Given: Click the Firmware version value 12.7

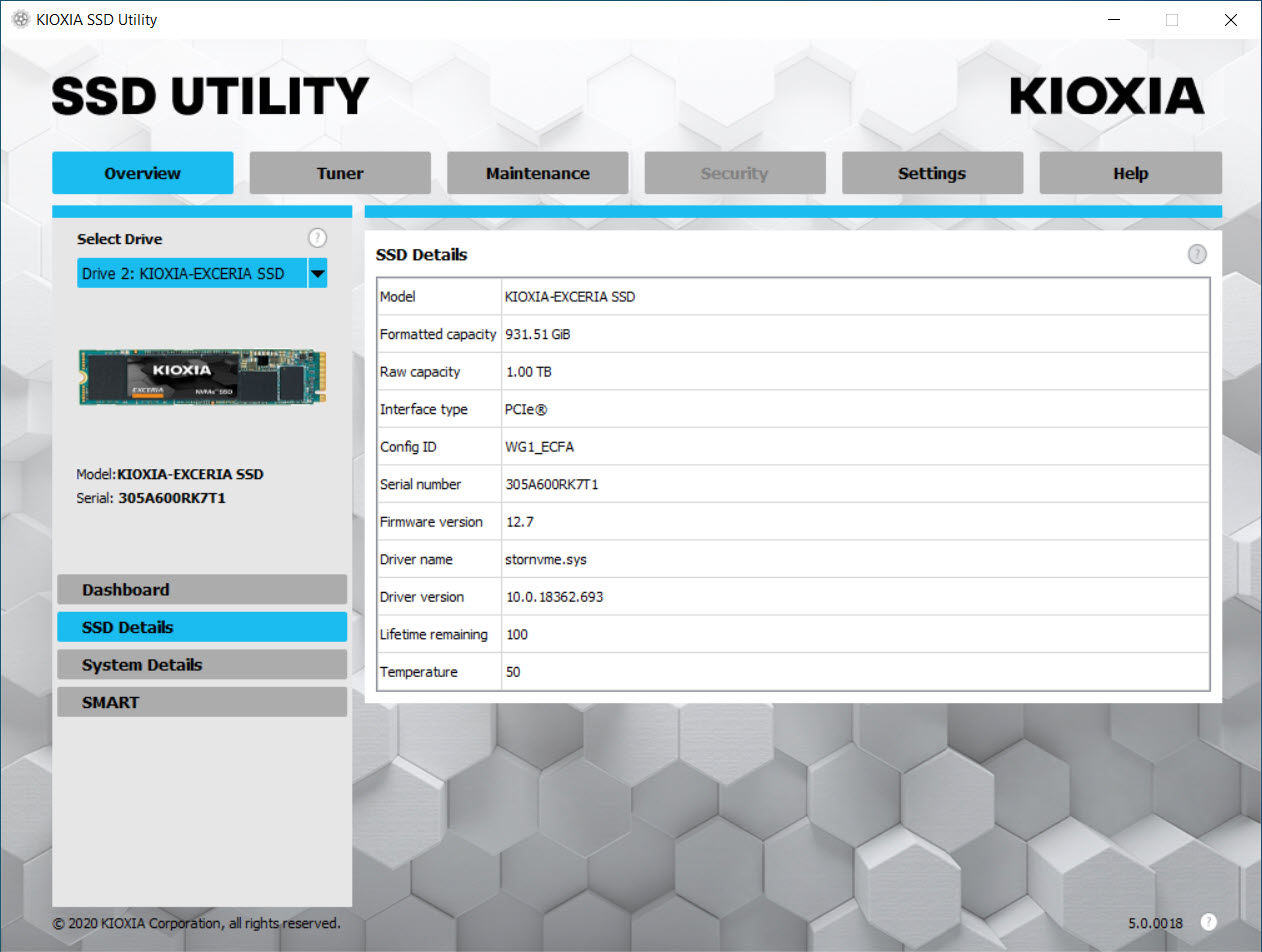Looking at the screenshot, I should 520,522.
